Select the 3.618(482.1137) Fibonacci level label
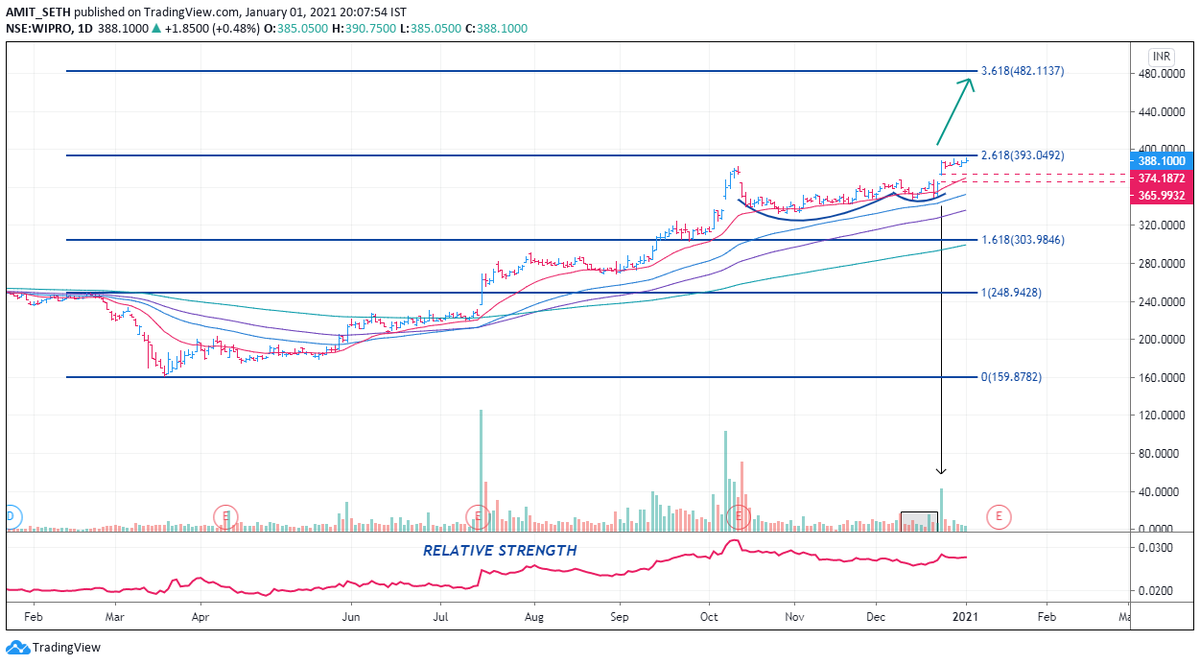Viewport: 1200px width, 665px height. [1022, 71]
